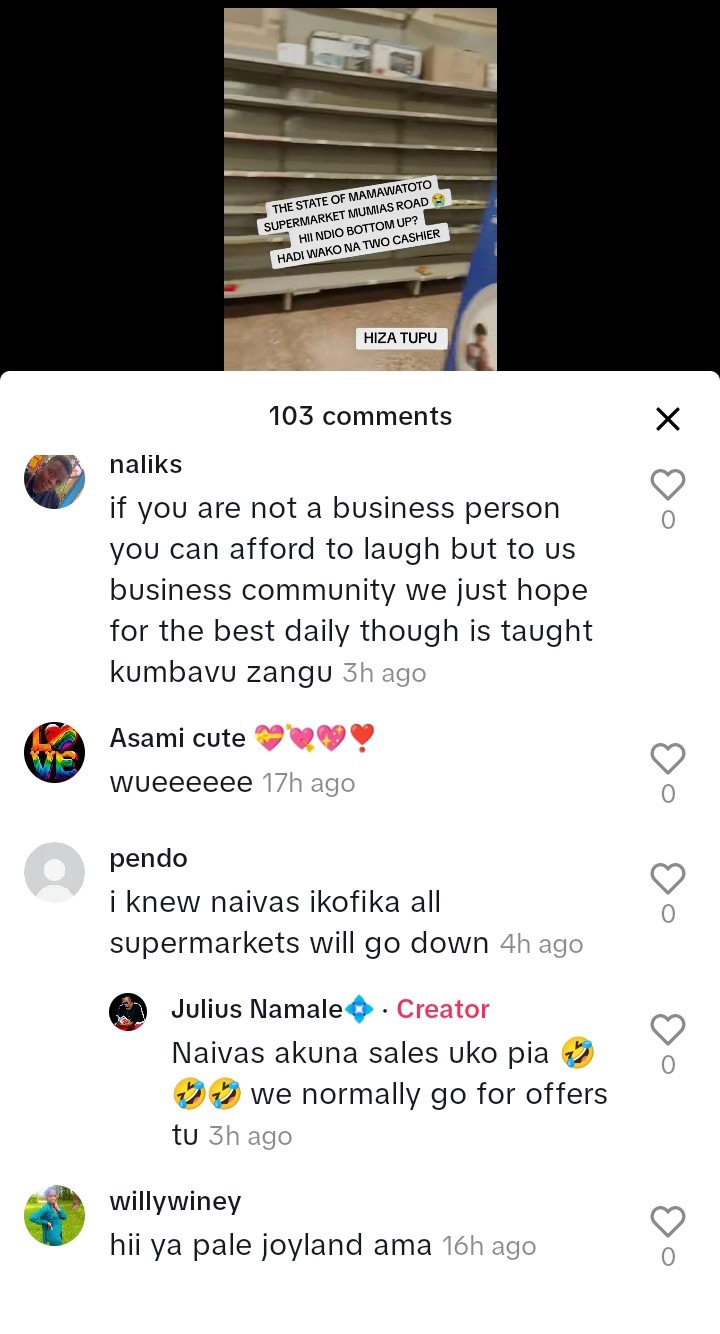Screen dimensions: 720x1334
Task: Tap the Asami cute username
Action: [x=178, y=738]
